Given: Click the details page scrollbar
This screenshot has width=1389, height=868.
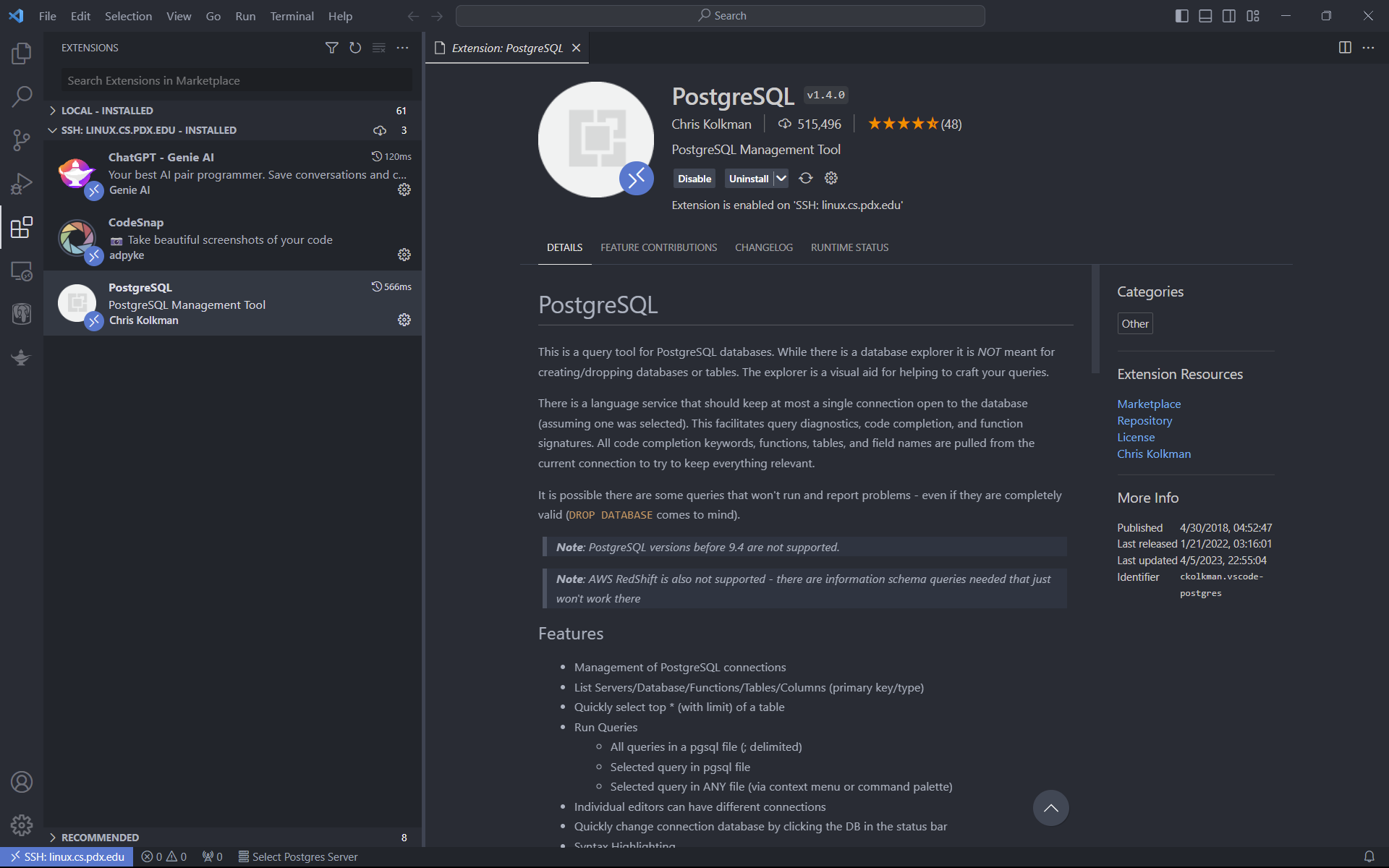Looking at the screenshot, I should [1095, 318].
